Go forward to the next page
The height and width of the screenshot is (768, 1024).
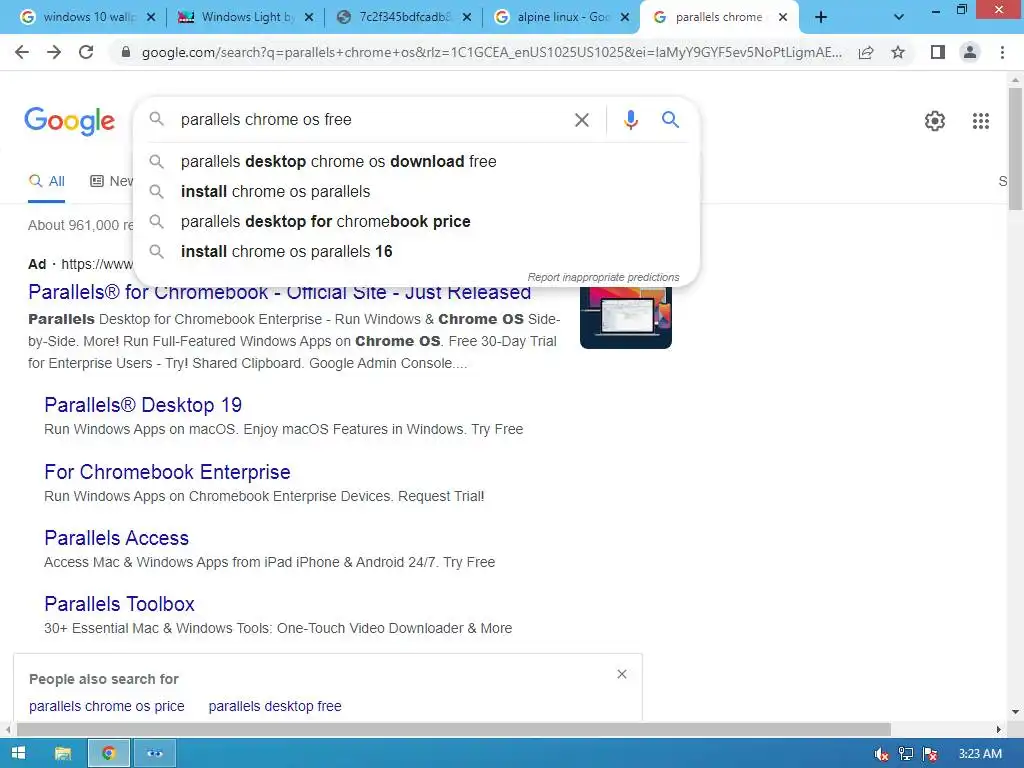[x=54, y=52]
